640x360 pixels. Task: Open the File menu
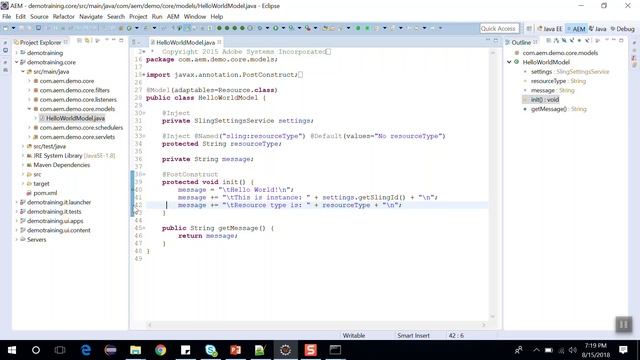coord(7,17)
